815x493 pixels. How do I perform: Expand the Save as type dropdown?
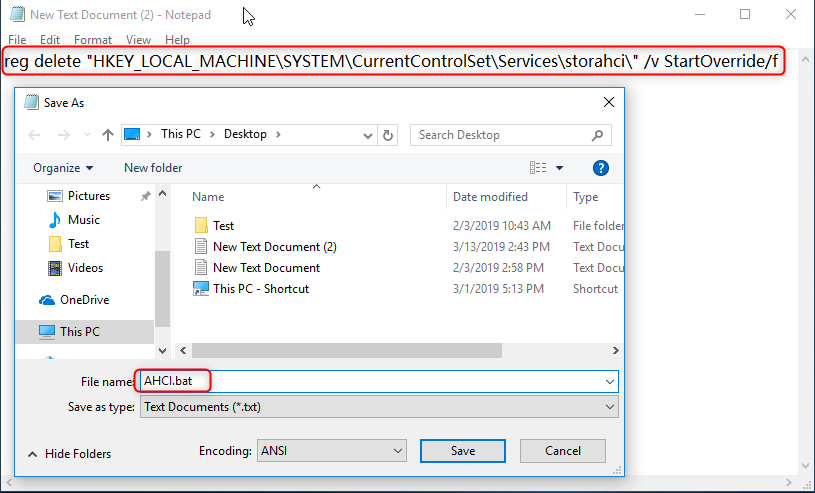click(x=378, y=407)
